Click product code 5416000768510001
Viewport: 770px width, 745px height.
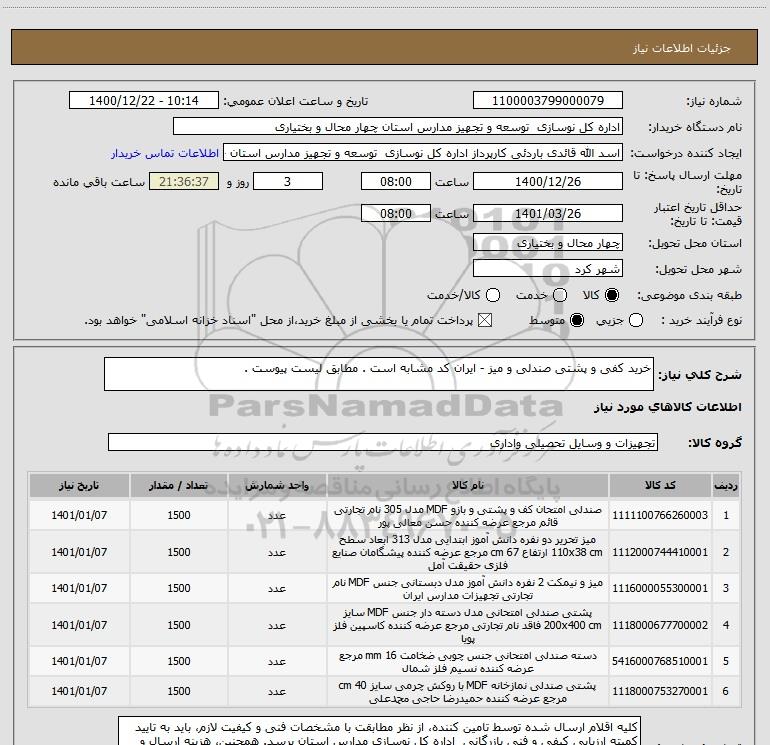(x=660, y=661)
